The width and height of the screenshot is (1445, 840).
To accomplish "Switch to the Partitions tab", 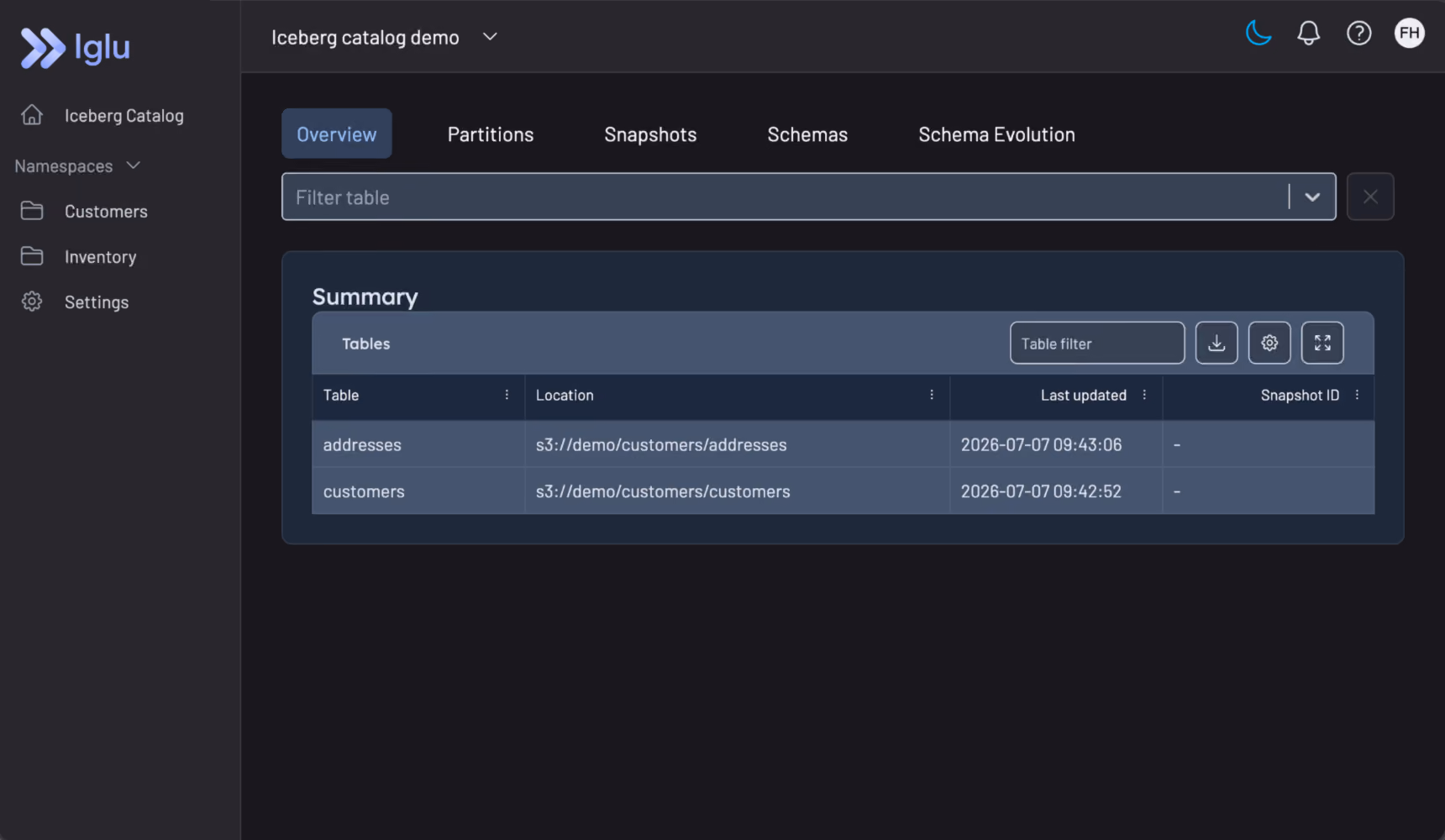I will tap(491, 134).
